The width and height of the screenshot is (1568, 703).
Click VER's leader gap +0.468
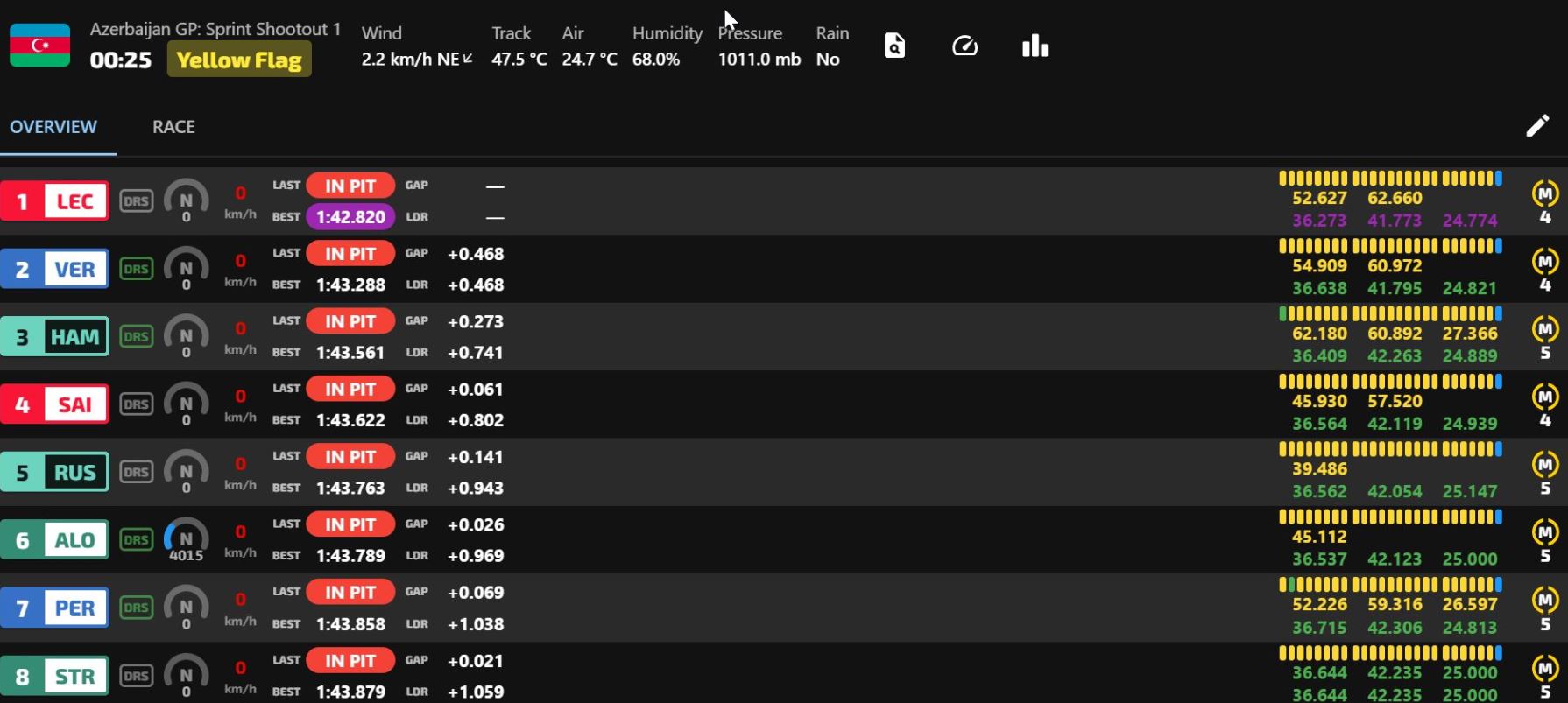coord(476,285)
